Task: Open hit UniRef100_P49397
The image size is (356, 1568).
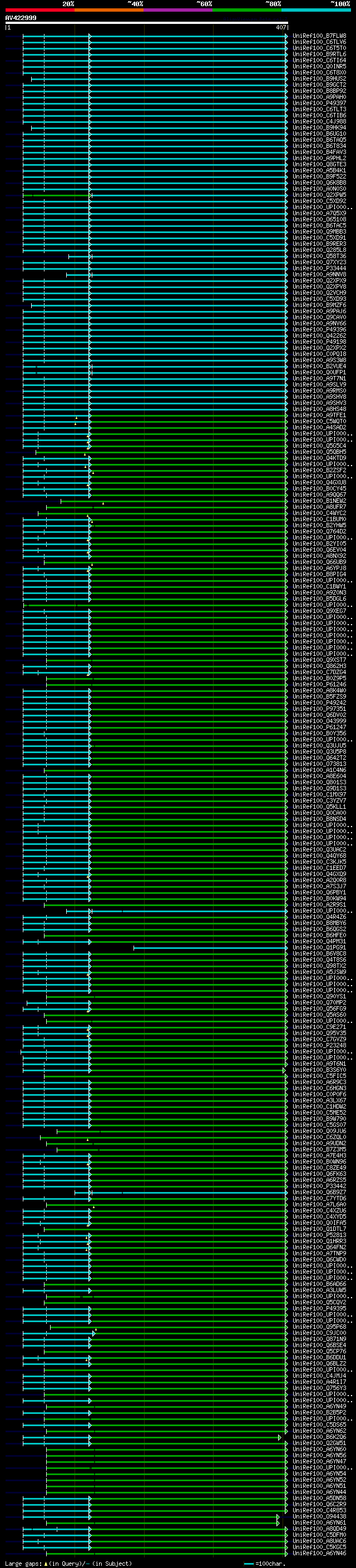Action: tap(319, 103)
